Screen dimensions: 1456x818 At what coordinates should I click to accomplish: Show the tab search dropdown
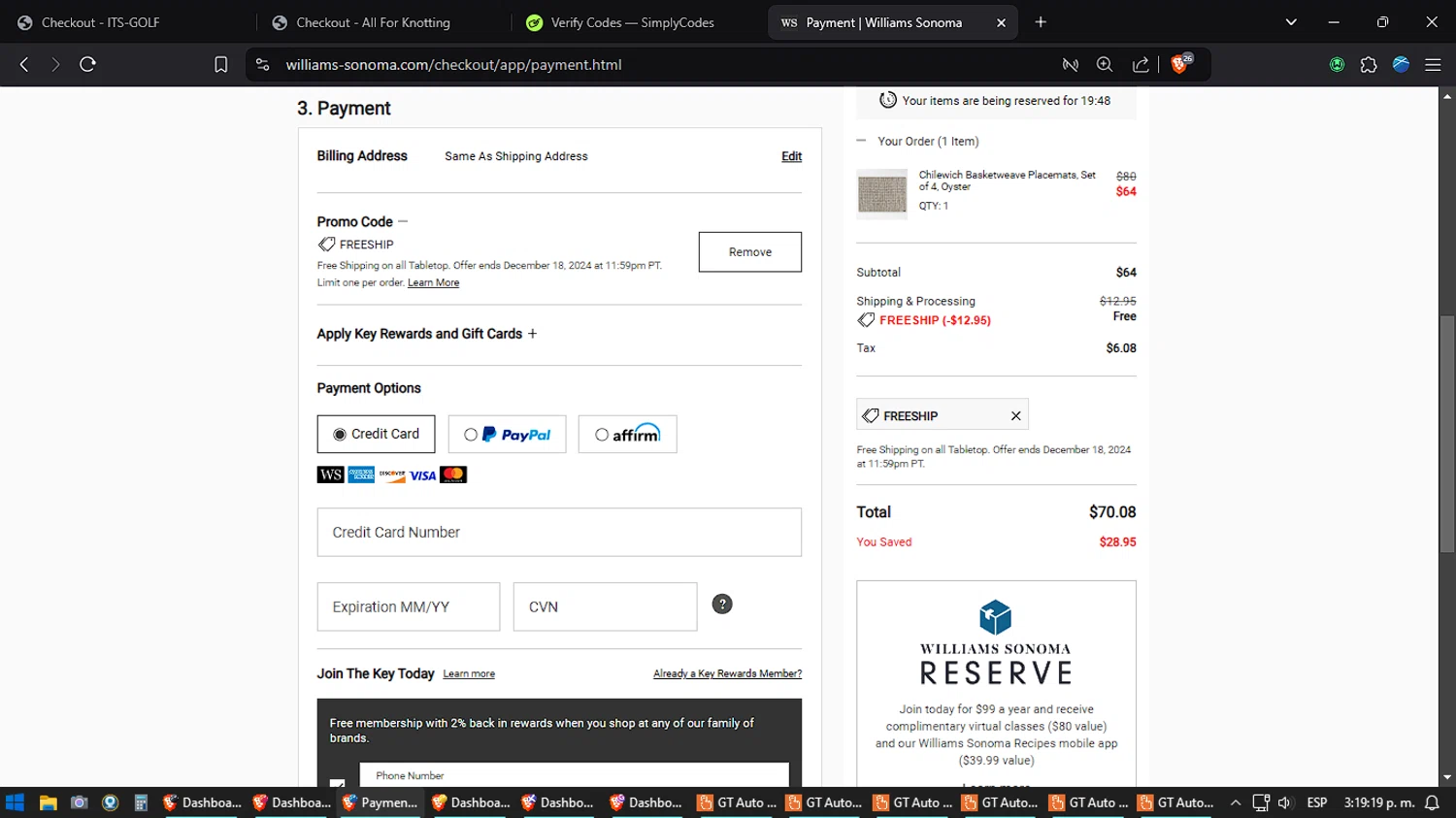point(1291,22)
